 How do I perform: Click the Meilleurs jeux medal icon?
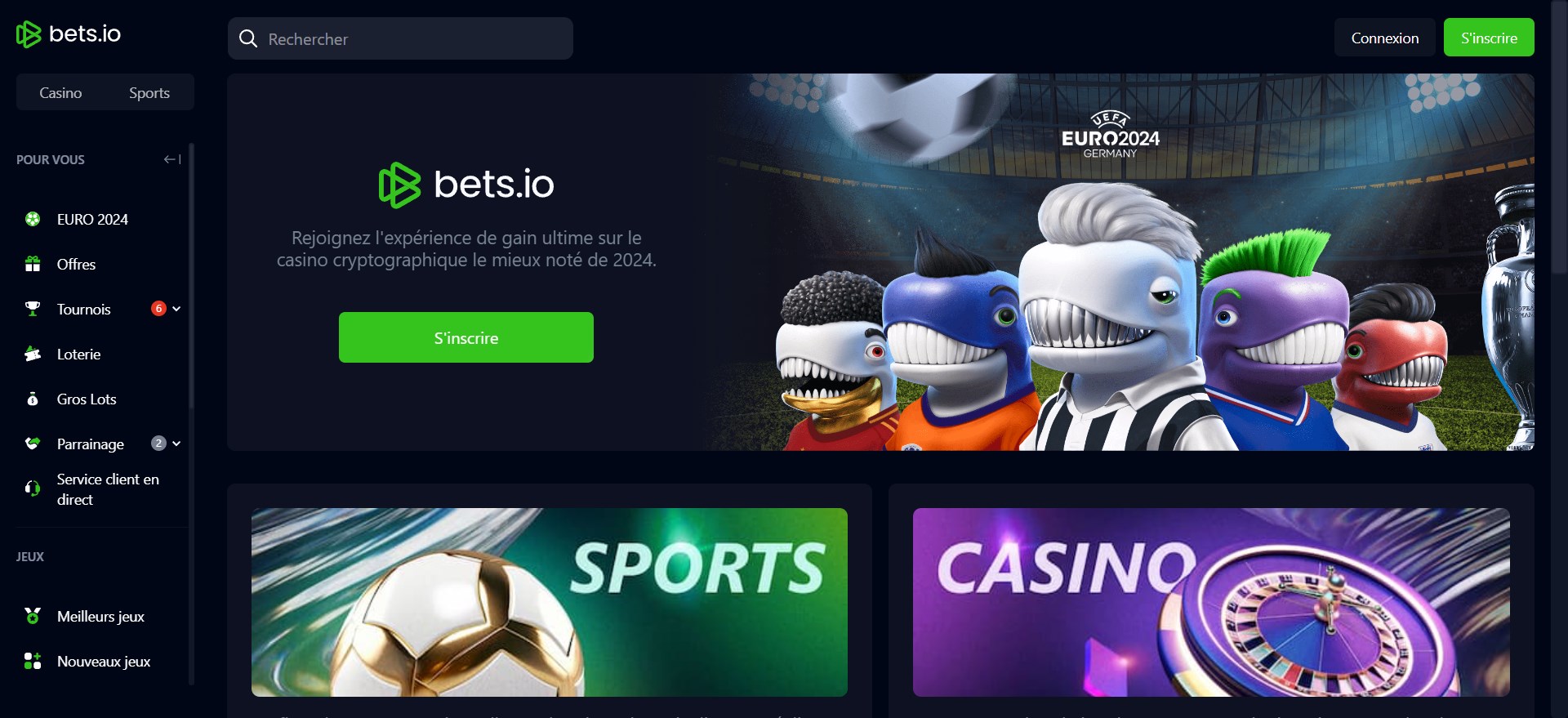coord(33,616)
